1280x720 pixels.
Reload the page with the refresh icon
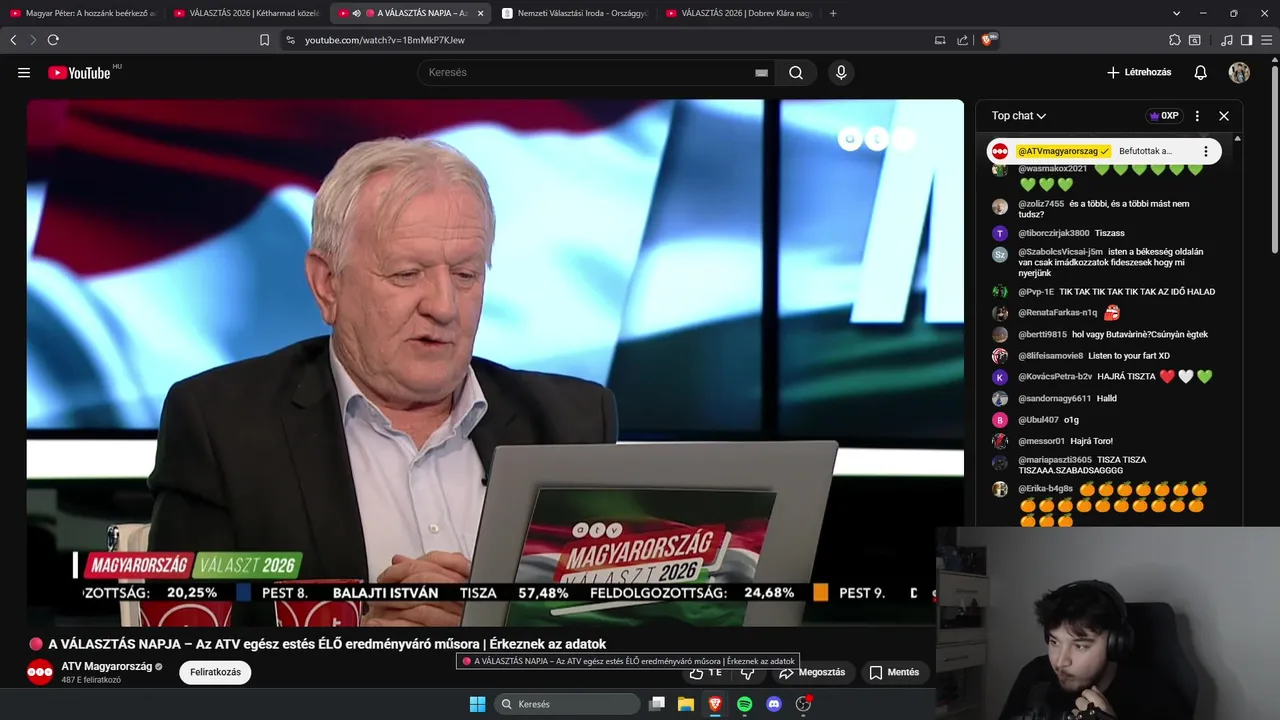[53, 40]
